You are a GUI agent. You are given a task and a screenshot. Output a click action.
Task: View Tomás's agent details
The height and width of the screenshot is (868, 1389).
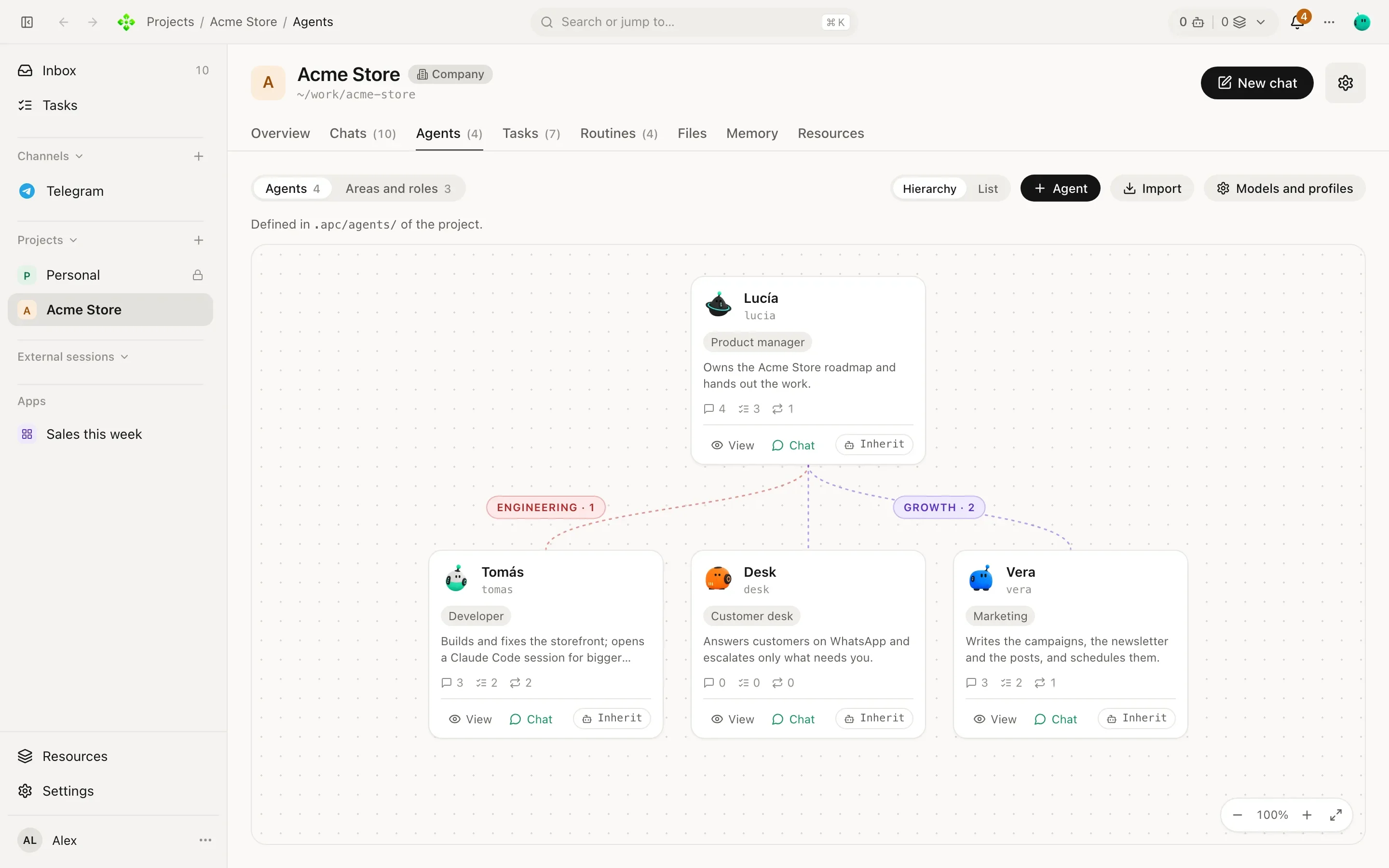tap(470, 719)
